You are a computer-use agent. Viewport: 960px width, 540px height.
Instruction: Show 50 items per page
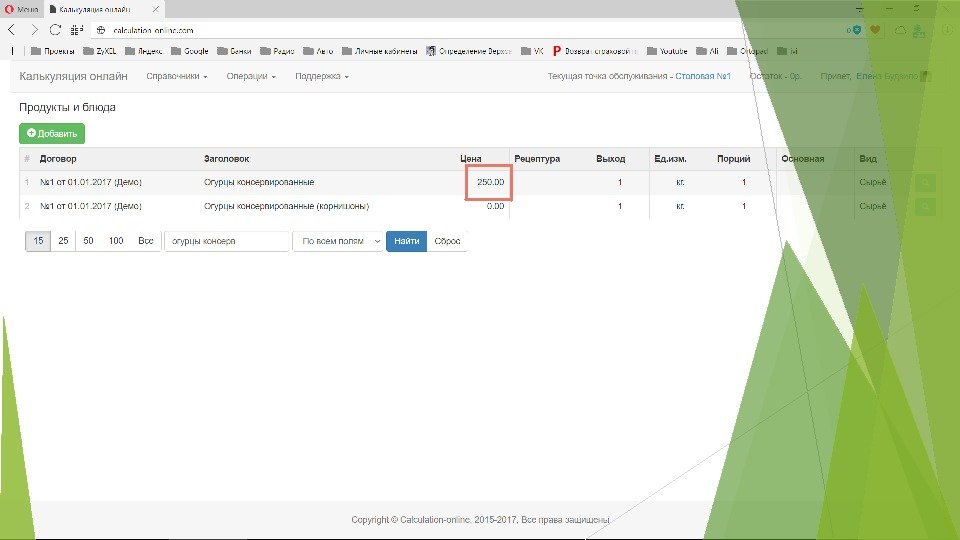(88, 241)
